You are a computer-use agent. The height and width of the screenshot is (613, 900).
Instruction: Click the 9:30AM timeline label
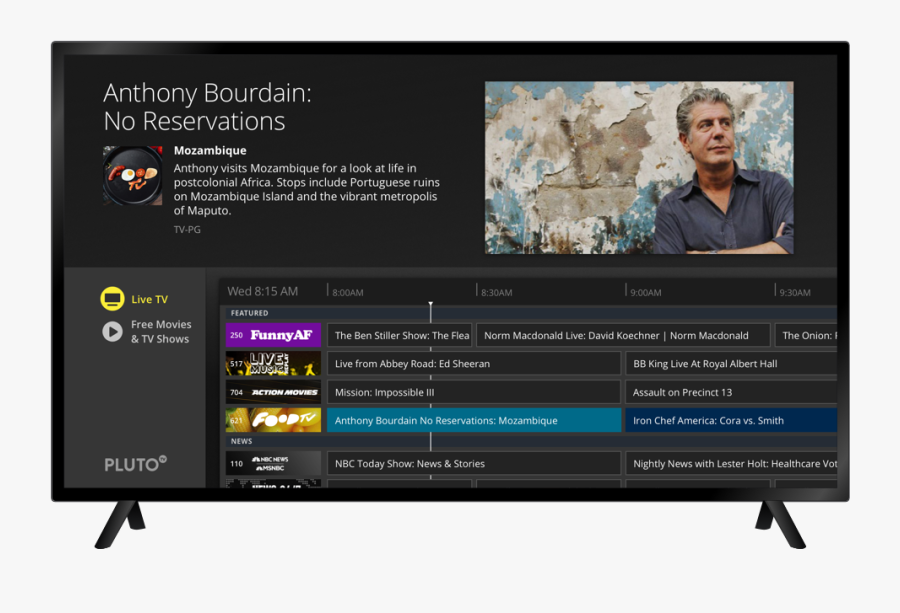pyautogui.click(x=795, y=293)
